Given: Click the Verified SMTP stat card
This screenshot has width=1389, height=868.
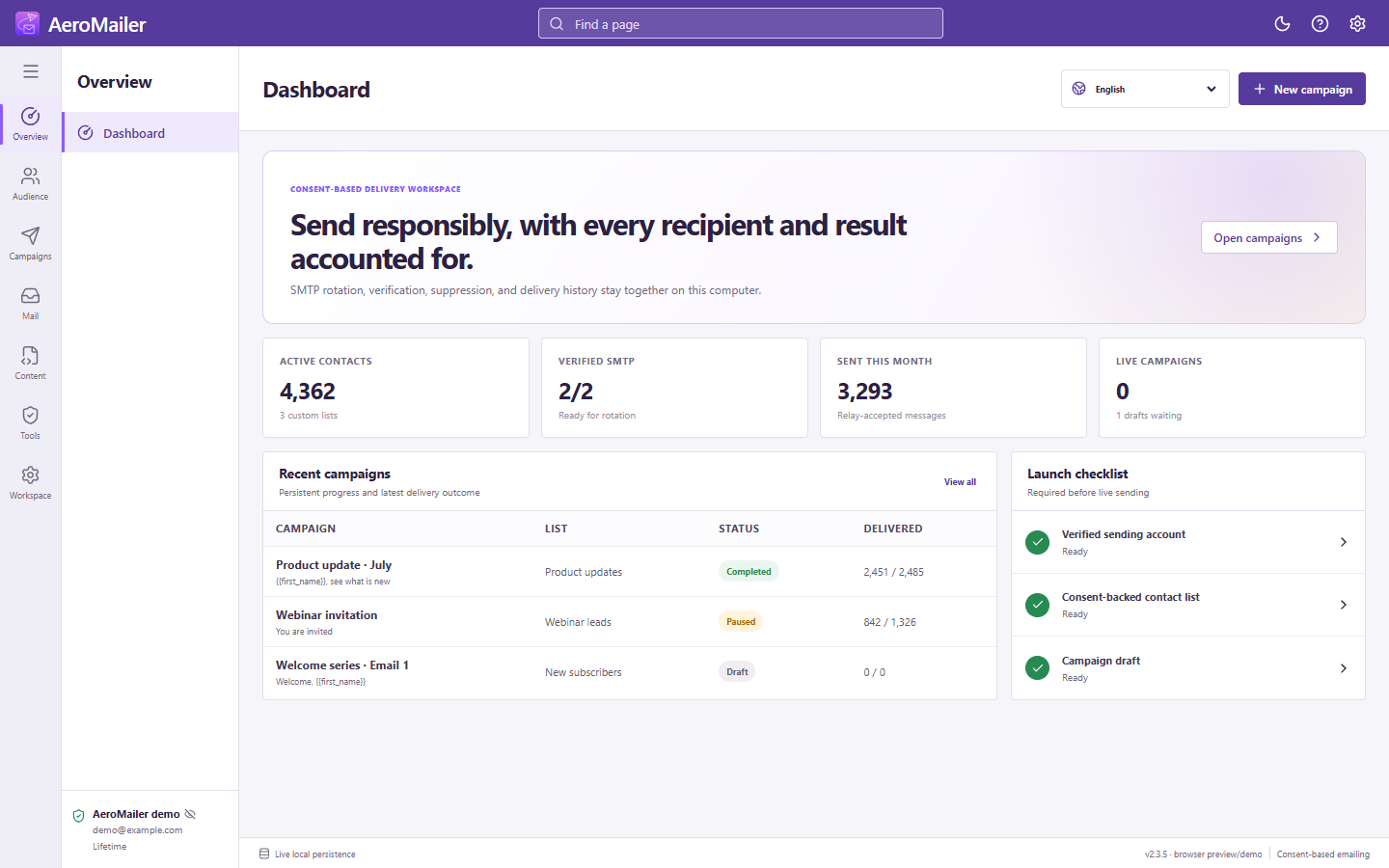Looking at the screenshot, I should 674,388.
